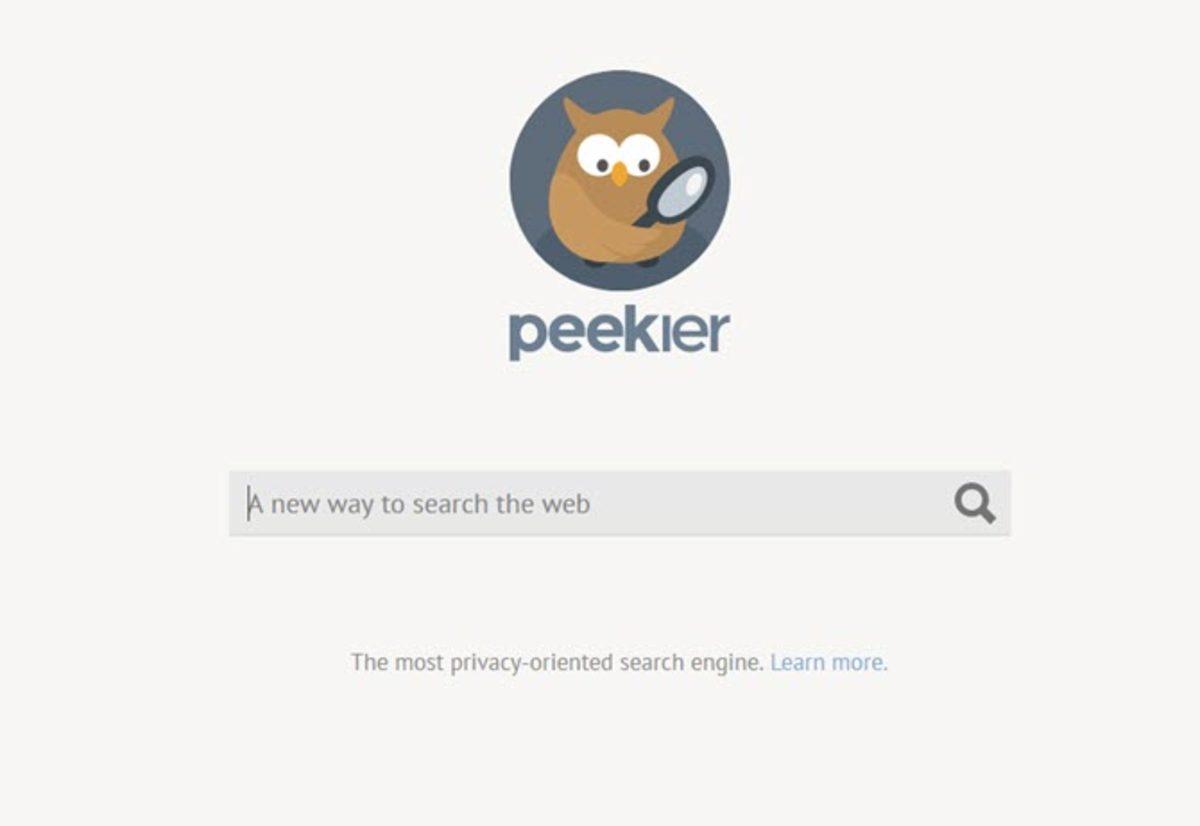Click the owl's left ear tuft
This screenshot has width=1200, height=826.
pyautogui.click(x=574, y=111)
